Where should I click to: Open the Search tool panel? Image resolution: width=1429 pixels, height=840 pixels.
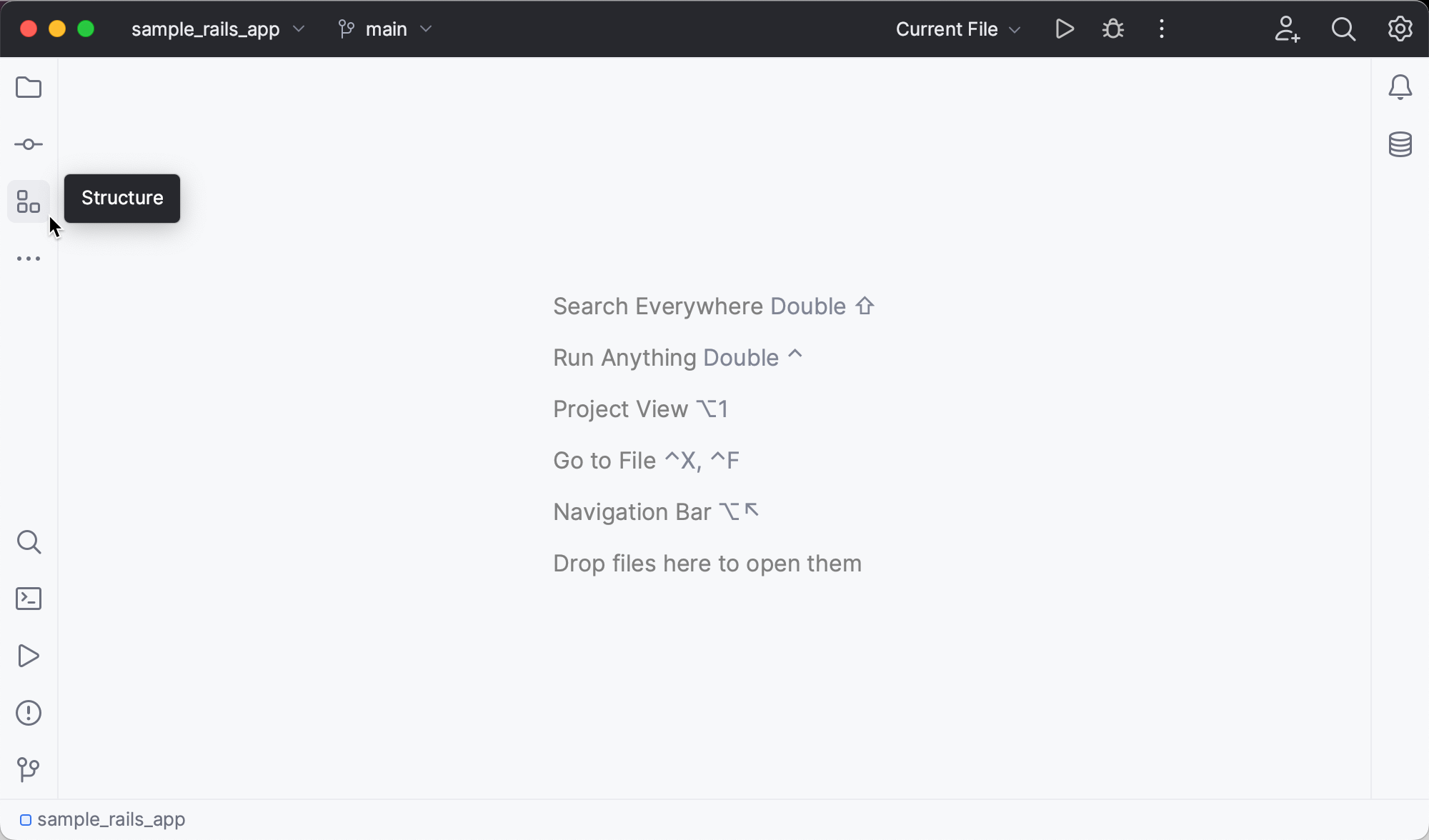[29, 541]
